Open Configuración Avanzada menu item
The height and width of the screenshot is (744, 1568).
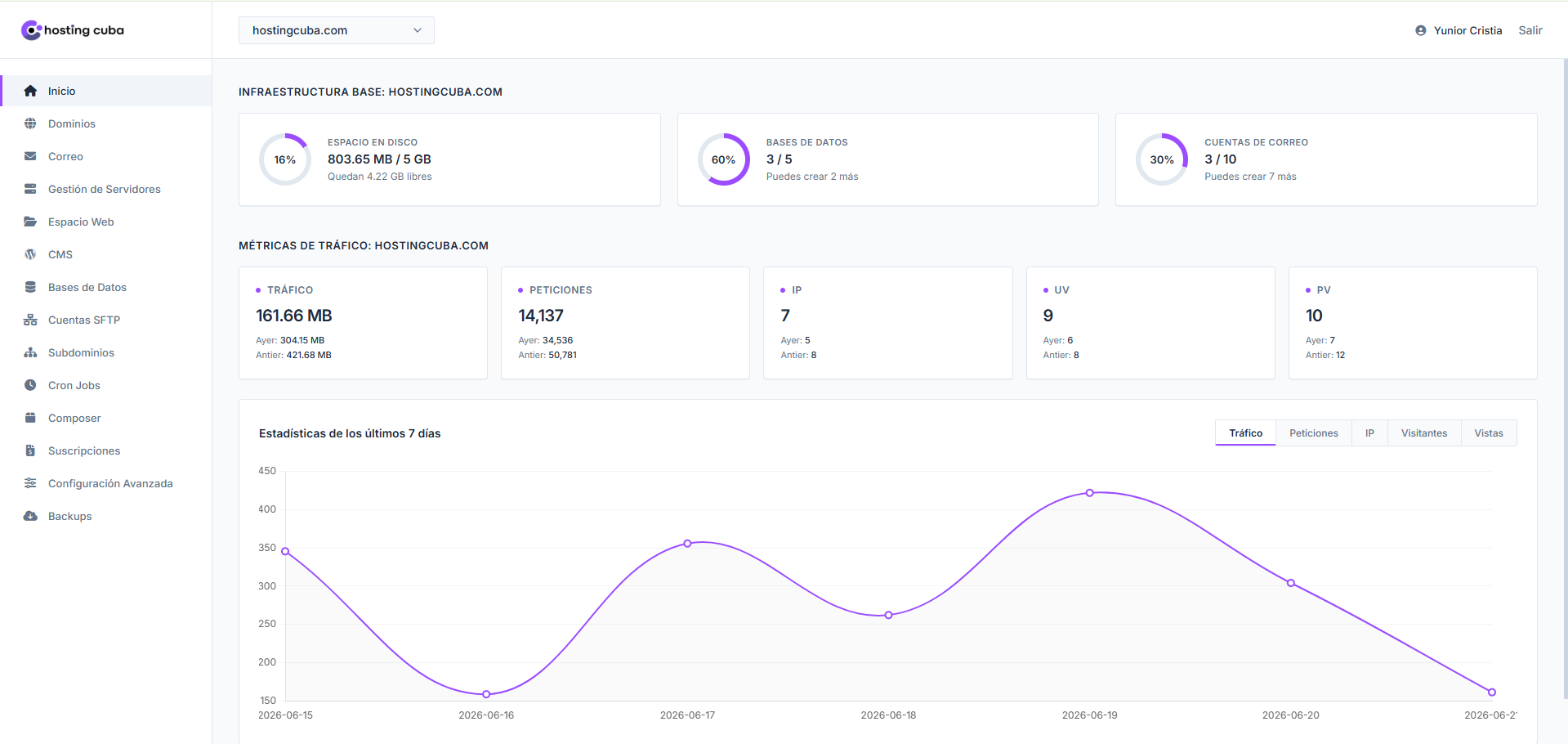106,483
